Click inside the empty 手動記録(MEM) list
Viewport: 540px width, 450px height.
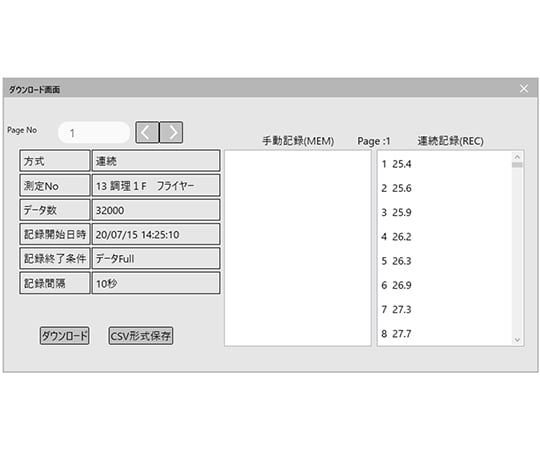298,248
